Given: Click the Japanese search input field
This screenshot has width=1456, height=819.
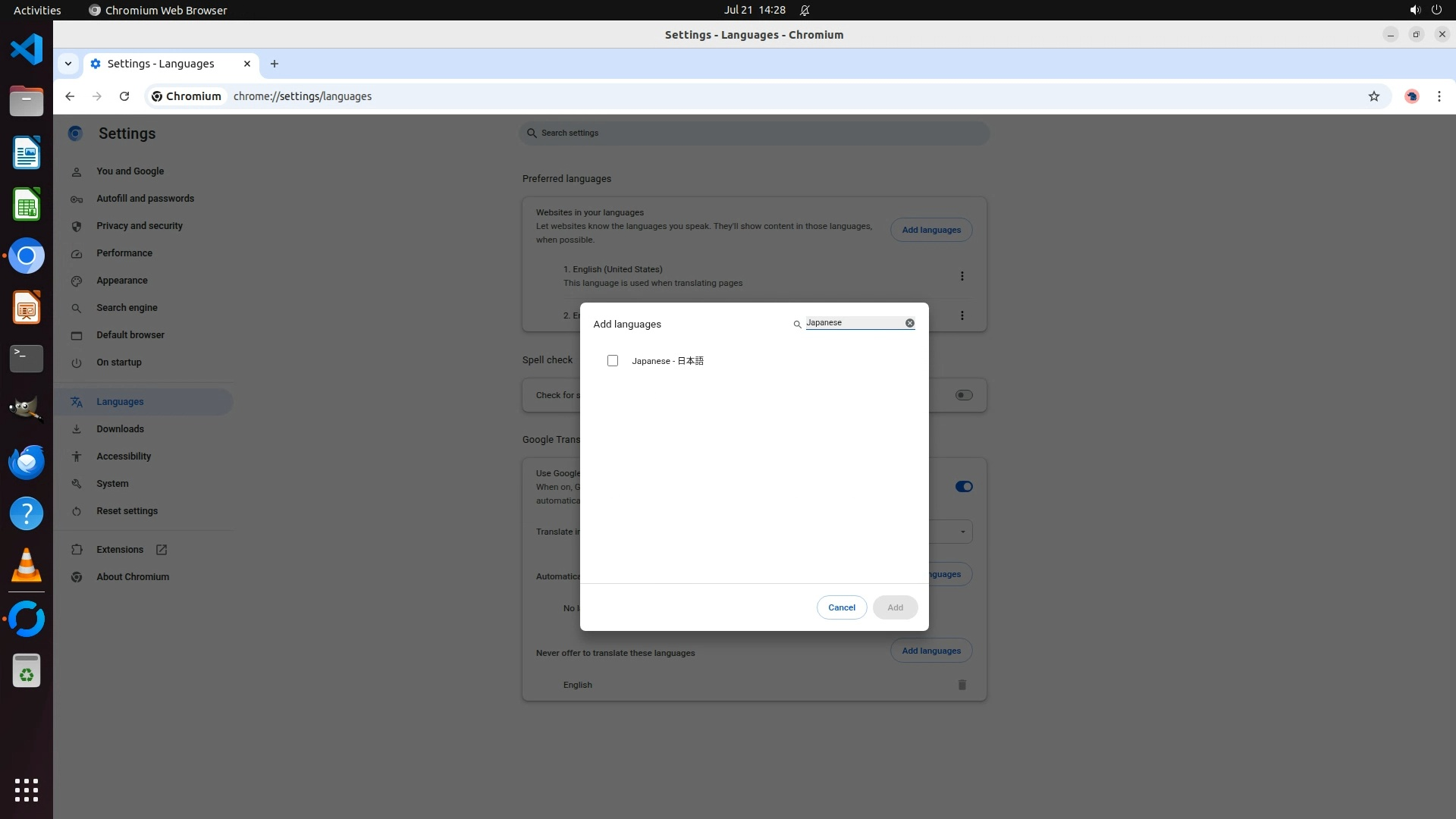Looking at the screenshot, I should click(853, 323).
